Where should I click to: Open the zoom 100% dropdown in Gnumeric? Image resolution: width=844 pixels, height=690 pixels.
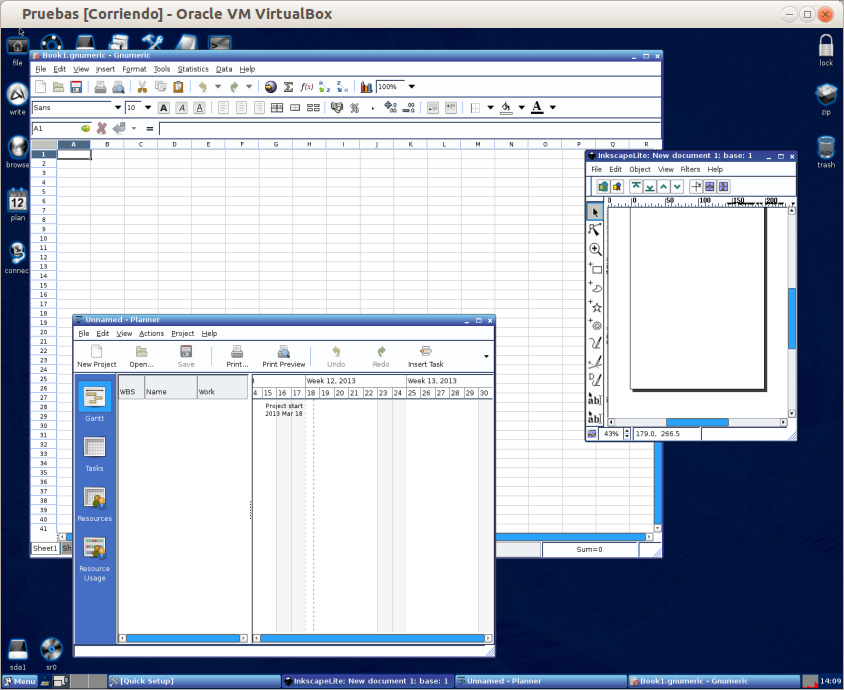(x=411, y=87)
